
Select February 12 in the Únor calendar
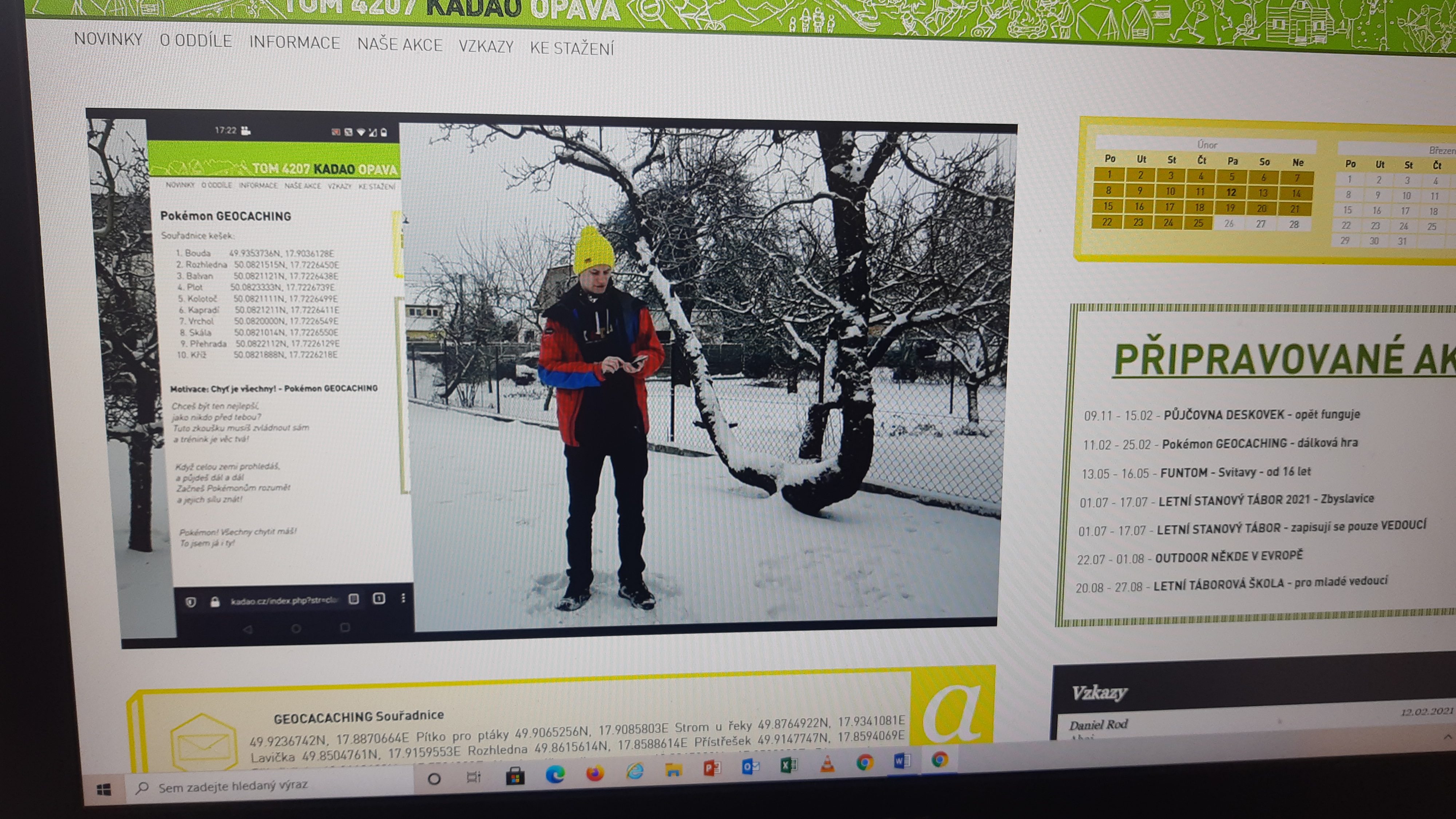pos(1231,192)
